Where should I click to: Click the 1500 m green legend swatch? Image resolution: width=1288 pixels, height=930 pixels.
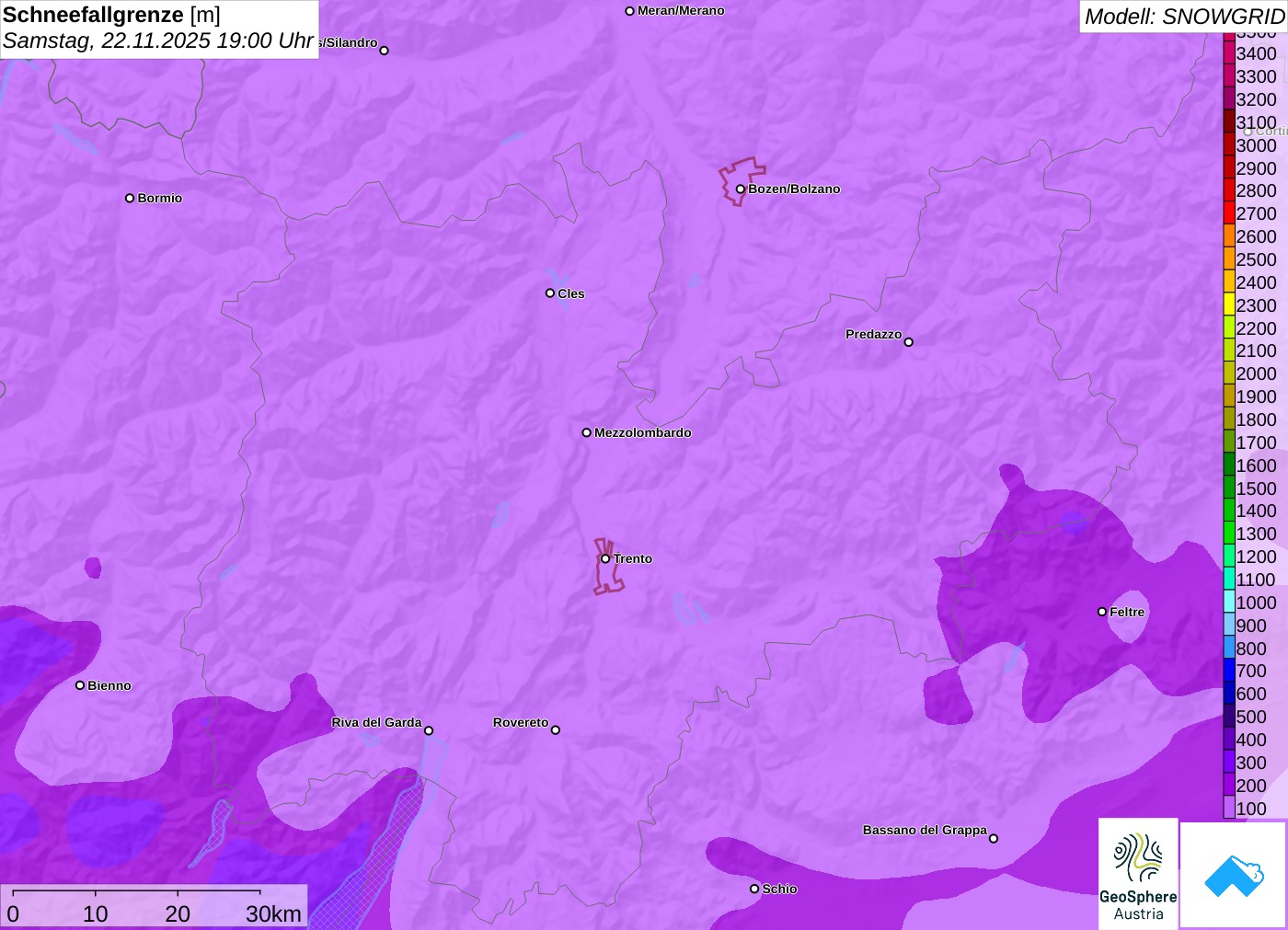point(1229,488)
